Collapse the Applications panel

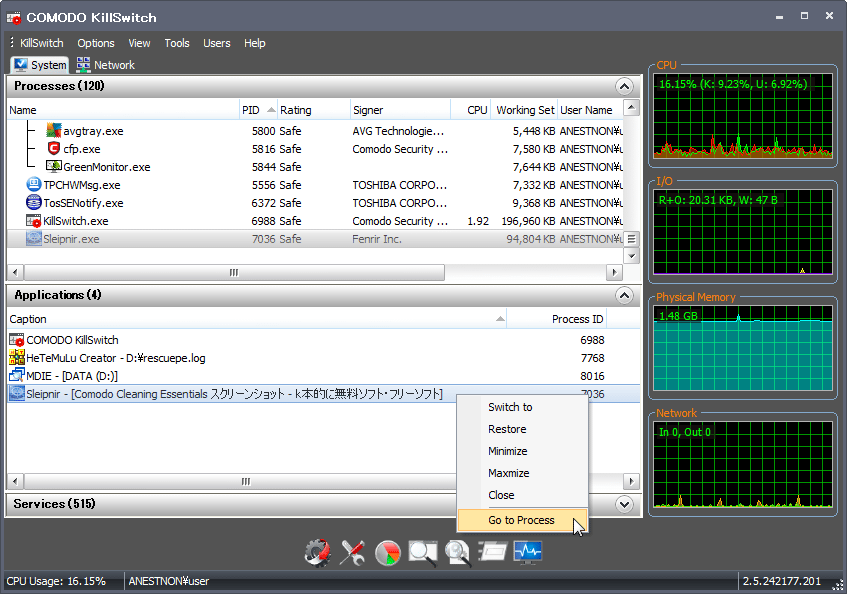click(624, 295)
